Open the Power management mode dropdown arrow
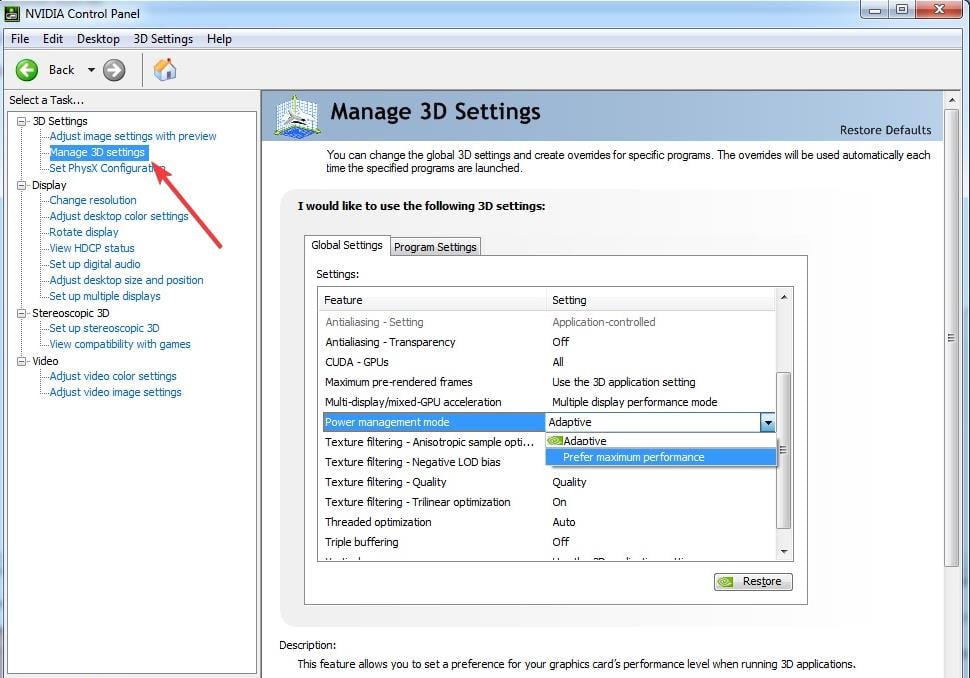The image size is (970, 678). [767, 423]
